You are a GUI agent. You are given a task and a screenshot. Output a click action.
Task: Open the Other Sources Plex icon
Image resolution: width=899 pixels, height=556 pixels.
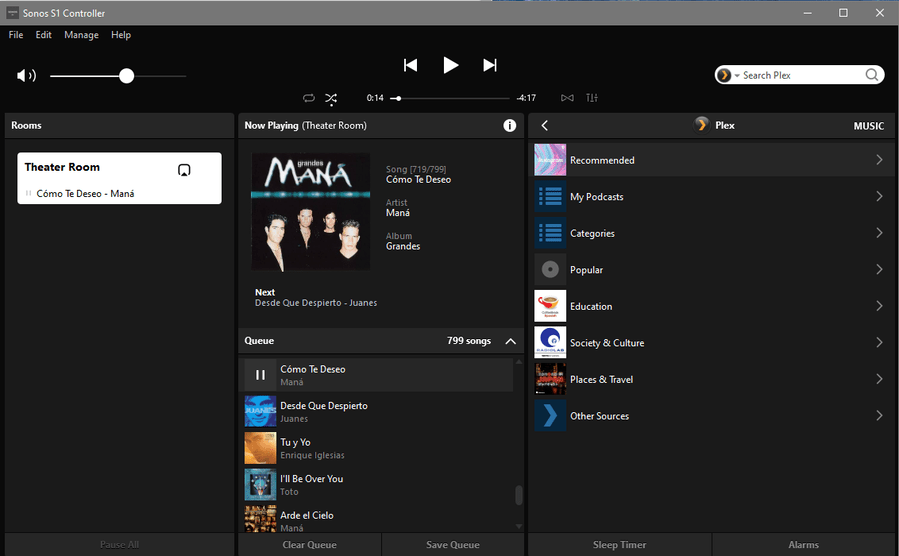click(x=550, y=416)
